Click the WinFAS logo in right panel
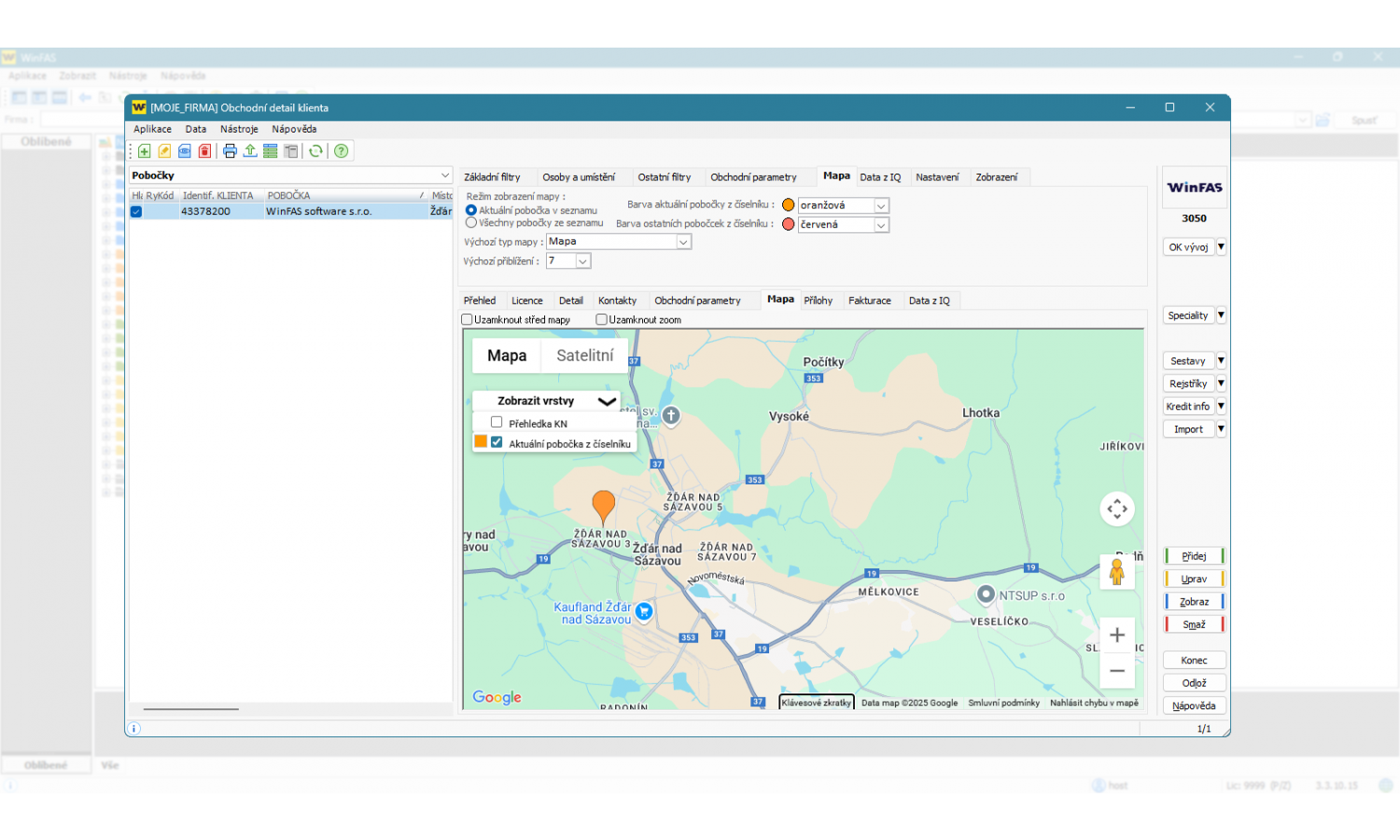 pos(1195,188)
